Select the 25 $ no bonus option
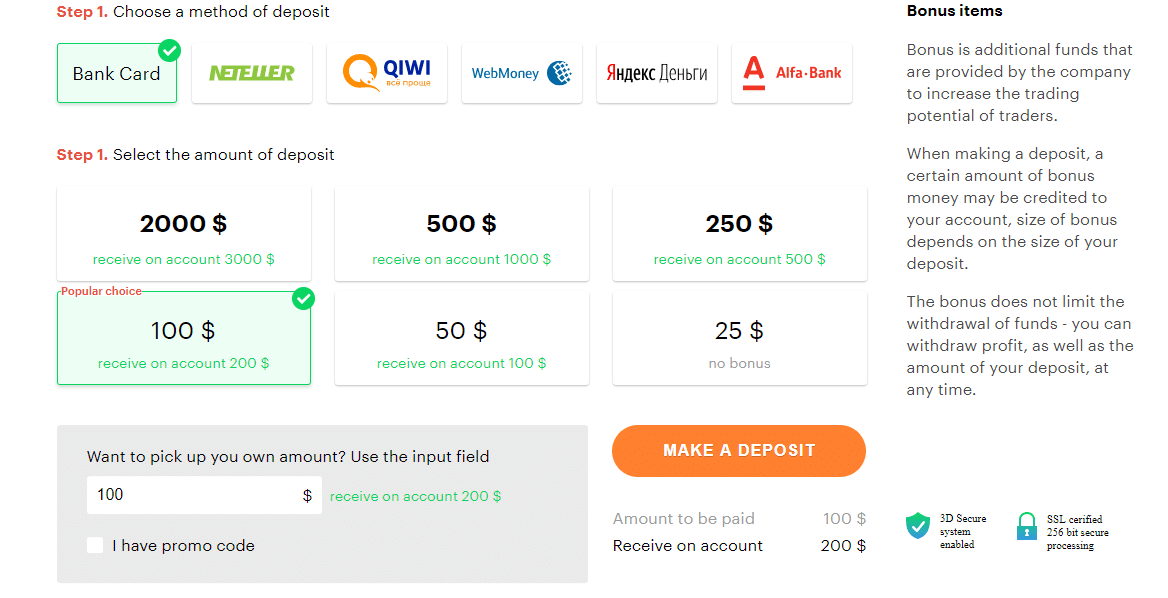Viewport: 1168px width, 598px height. click(x=739, y=339)
